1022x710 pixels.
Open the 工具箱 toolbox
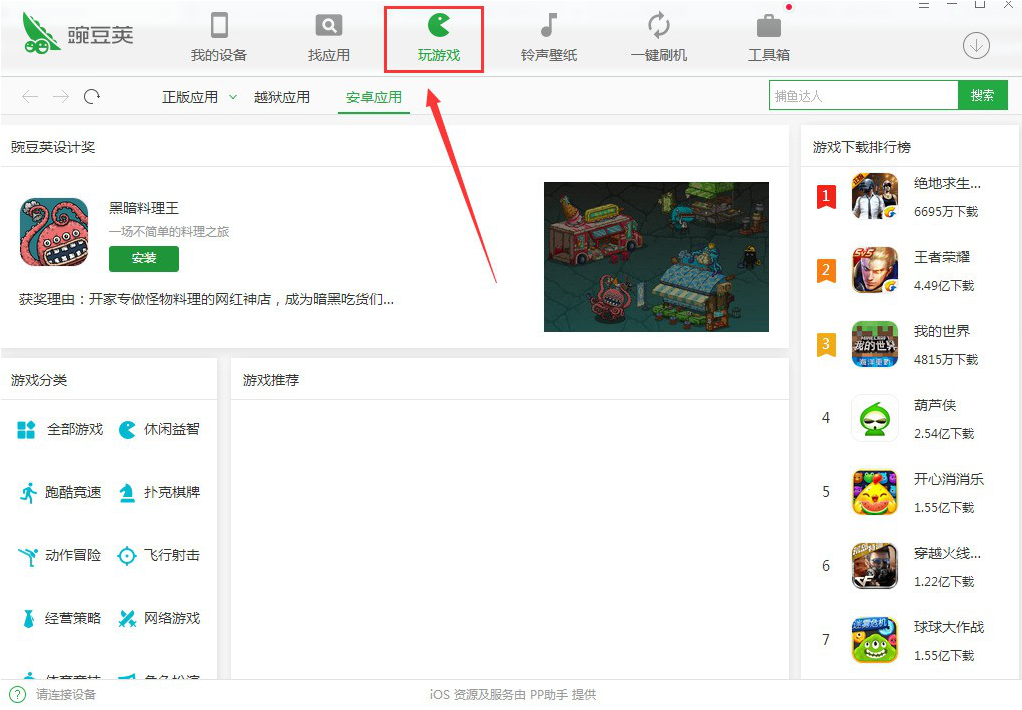[768, 37]
